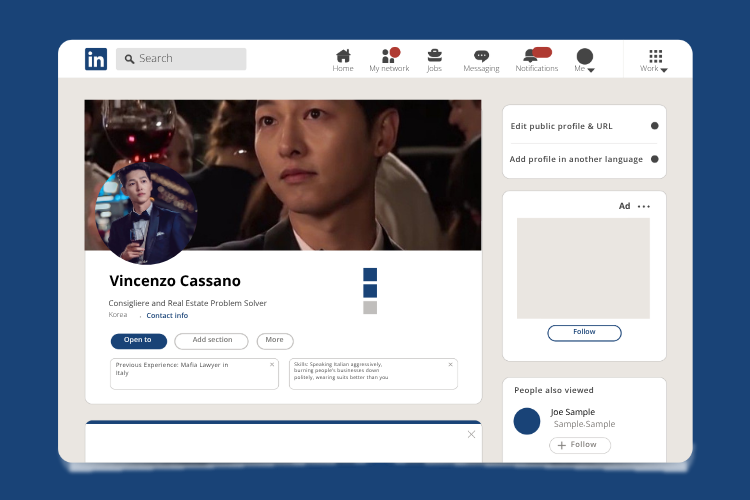Expand the Me dropdown arrow
Image resolution: width=750 pixels, height=500 pixels.
click(591, 70)
